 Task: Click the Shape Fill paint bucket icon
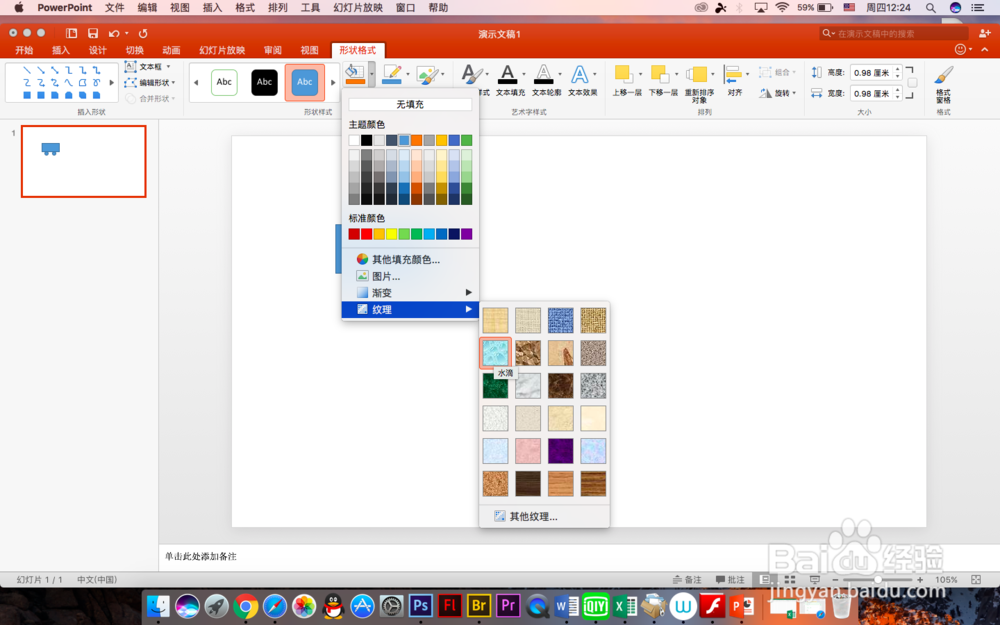(x=355, y=74)
